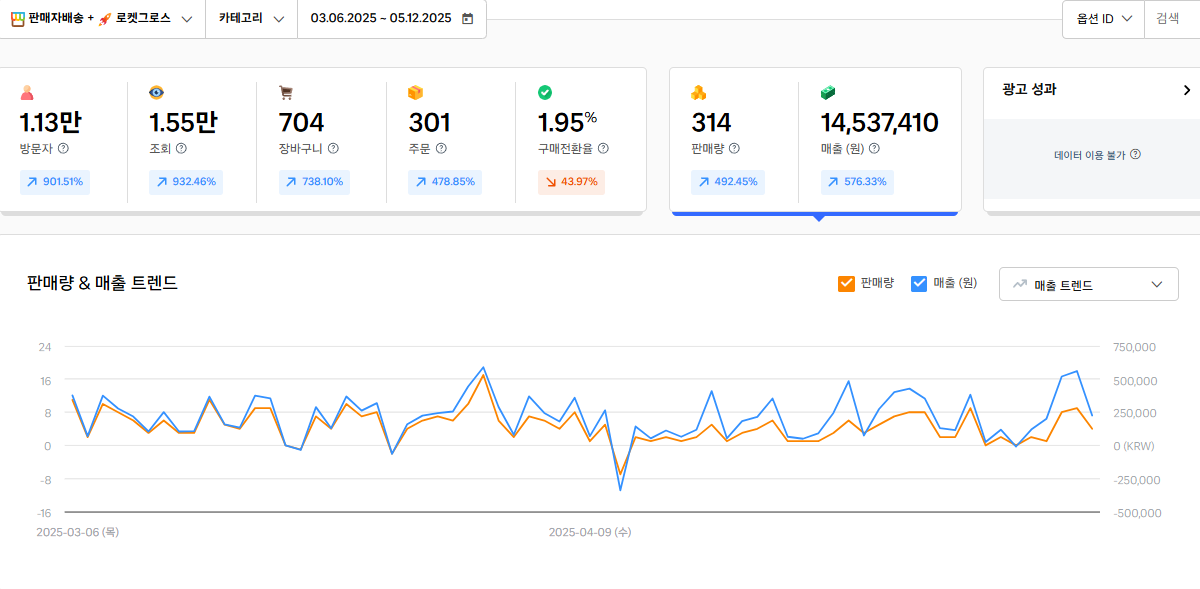1200x589 pixels.
Task: Uncheck the blue 매출 (원) checkbox
Action: [x=919, y=284]
